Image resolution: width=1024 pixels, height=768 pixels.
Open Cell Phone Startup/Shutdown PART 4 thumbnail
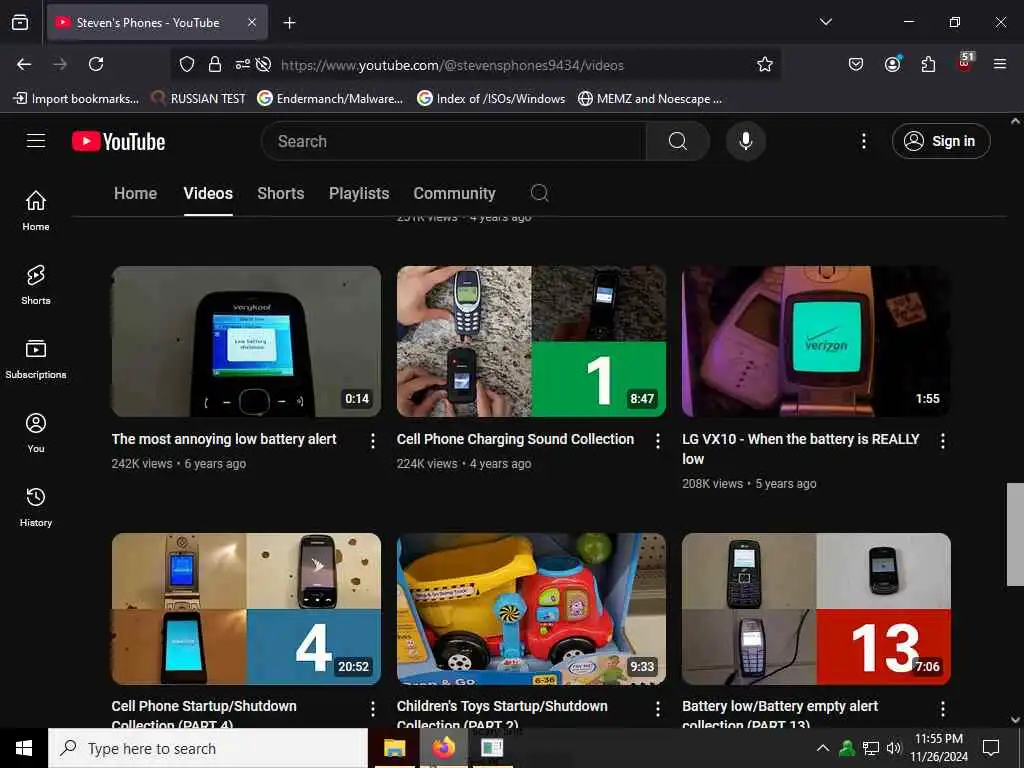click(x=246, y=609)
